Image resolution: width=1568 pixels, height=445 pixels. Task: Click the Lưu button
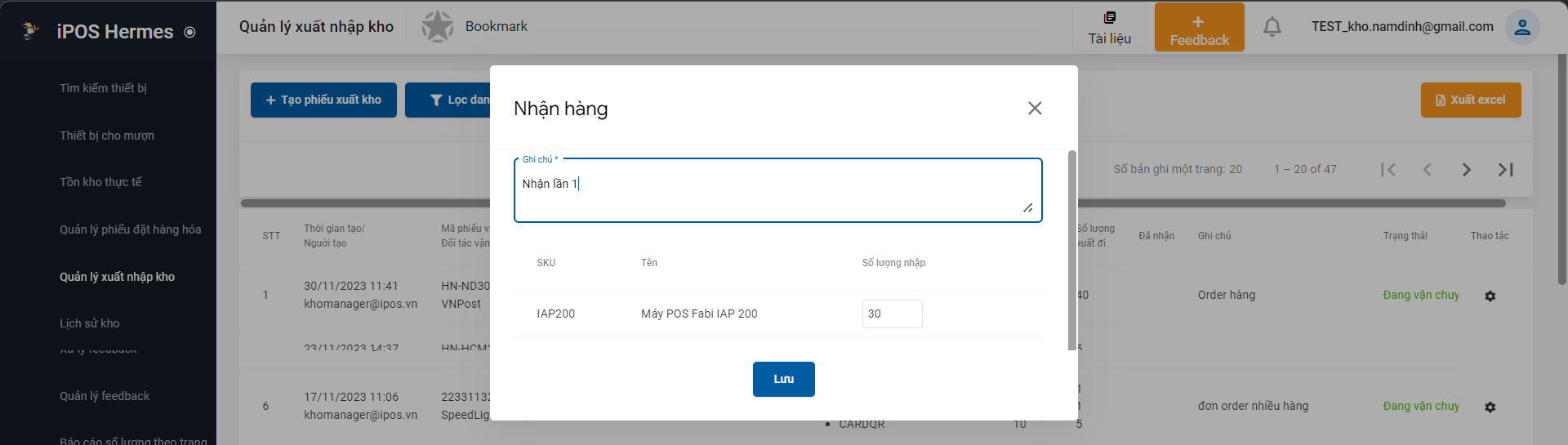point(783,379)
